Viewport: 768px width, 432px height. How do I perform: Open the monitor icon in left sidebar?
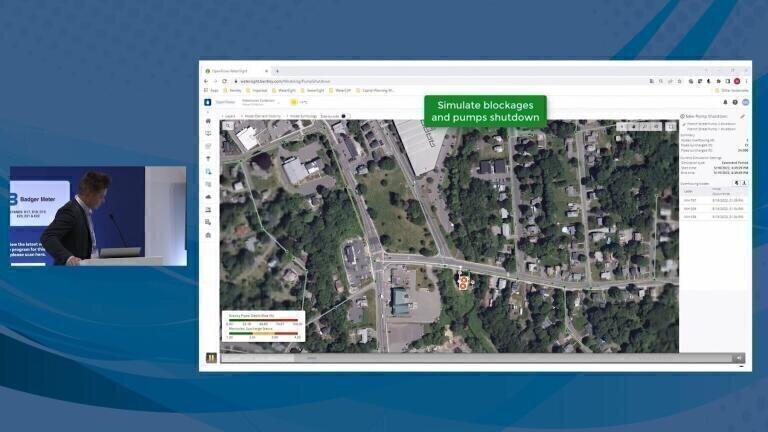[208, 133]
